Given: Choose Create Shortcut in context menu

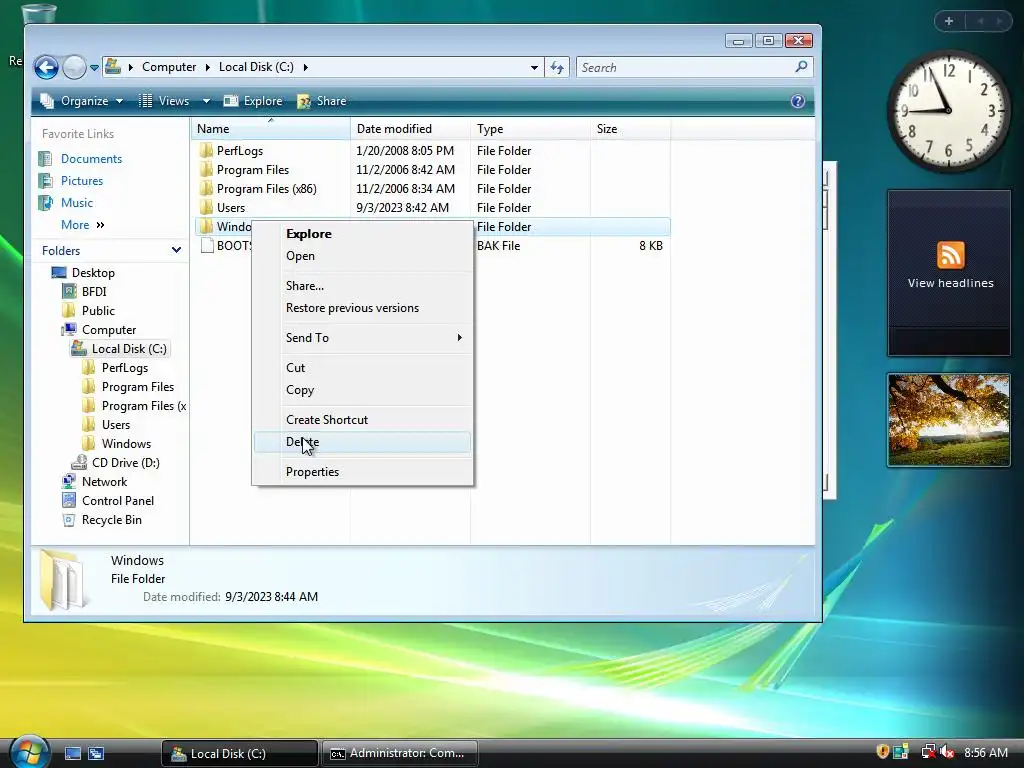Looking at the screenshot, I should (362, 420).
